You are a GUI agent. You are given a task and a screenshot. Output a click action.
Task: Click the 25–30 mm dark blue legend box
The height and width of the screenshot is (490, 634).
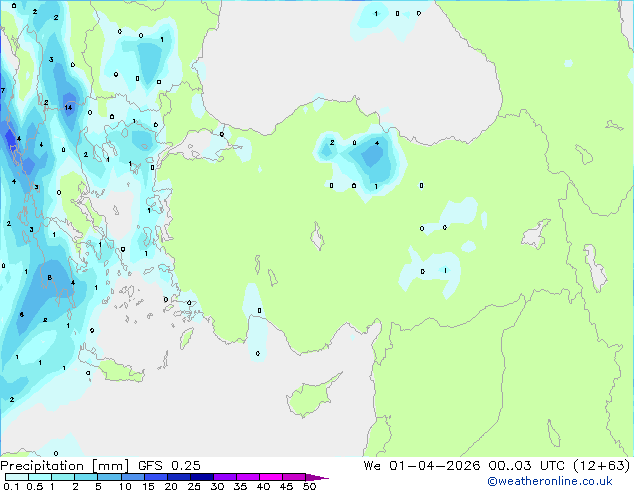202,477
